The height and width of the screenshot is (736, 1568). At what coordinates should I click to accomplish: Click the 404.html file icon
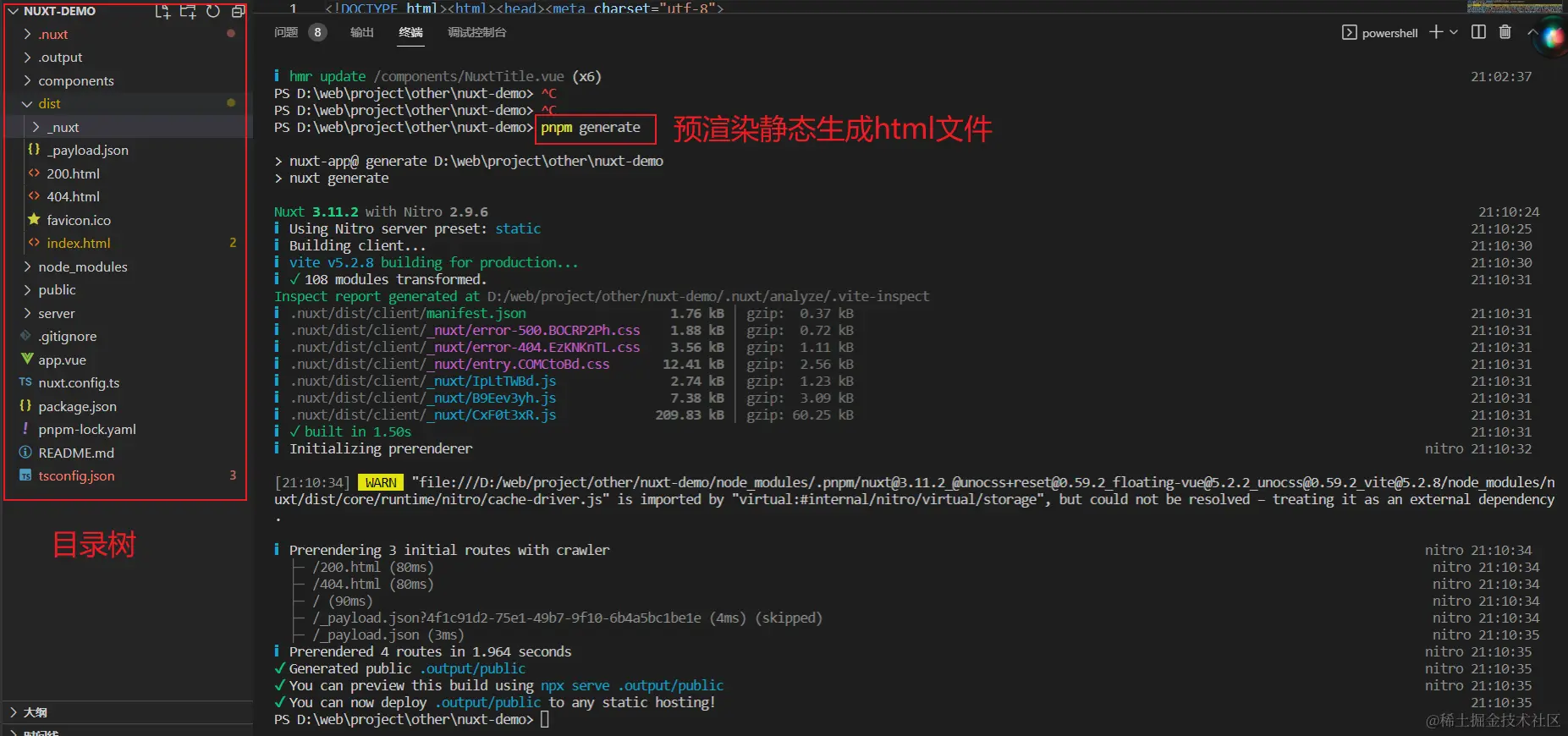click(x=34, y=196)
